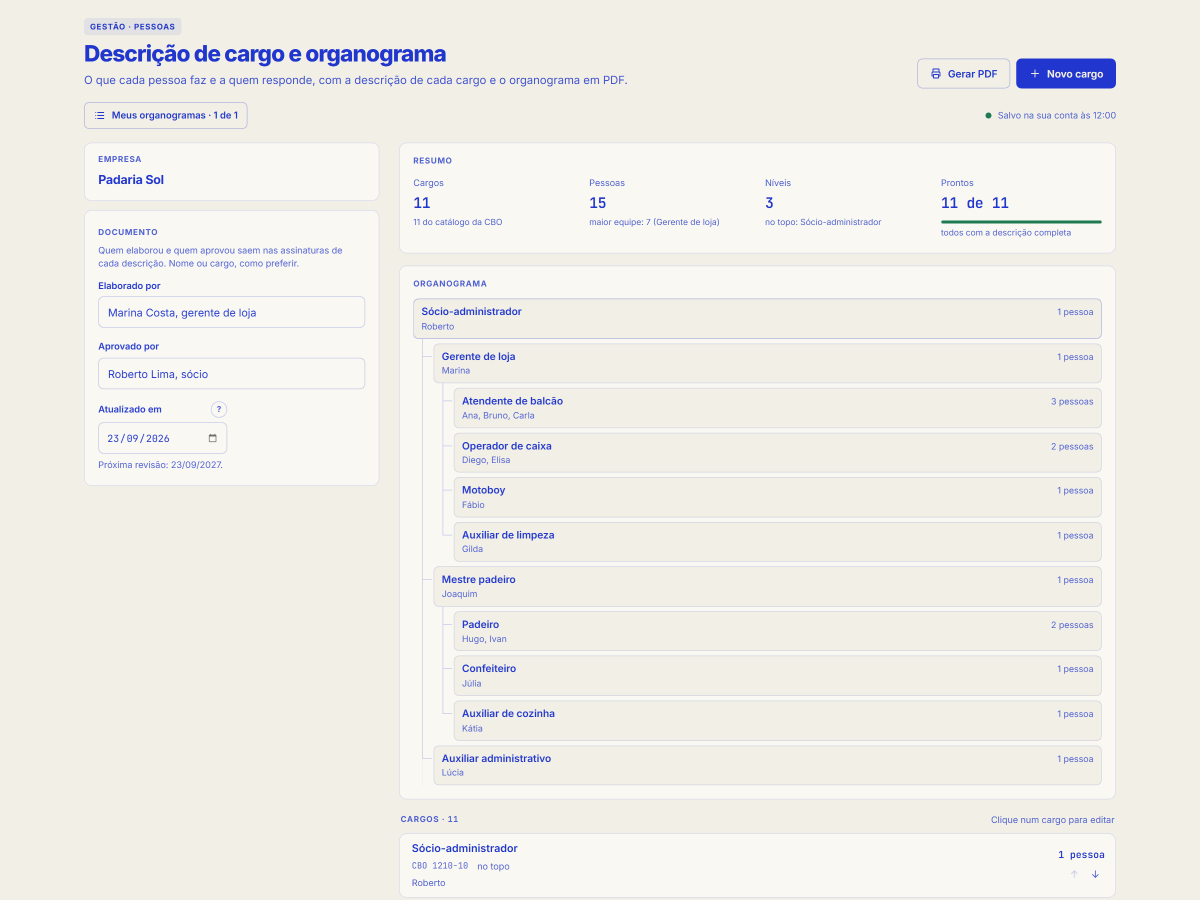Click '3 pessoas' on Atendente de balcão
Screen dimensions: 1200x900
coord(1072,401)
